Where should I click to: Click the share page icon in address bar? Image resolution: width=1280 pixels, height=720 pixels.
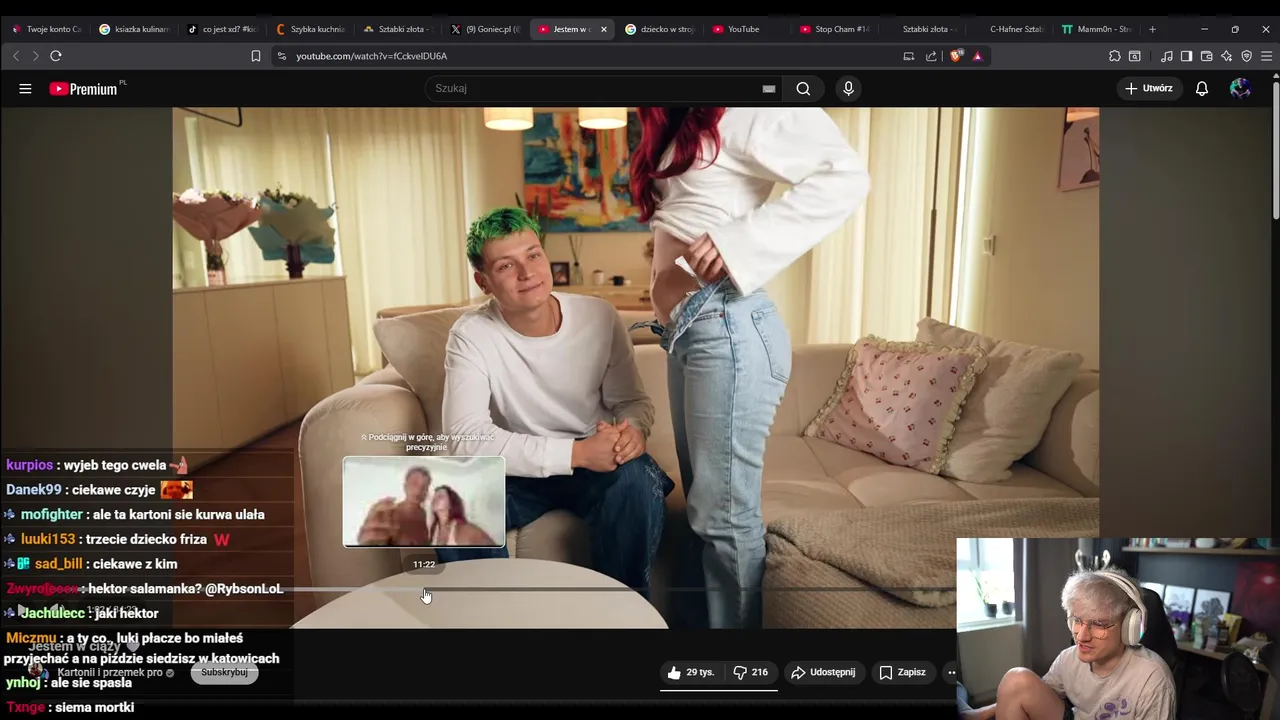click(931, 56)
